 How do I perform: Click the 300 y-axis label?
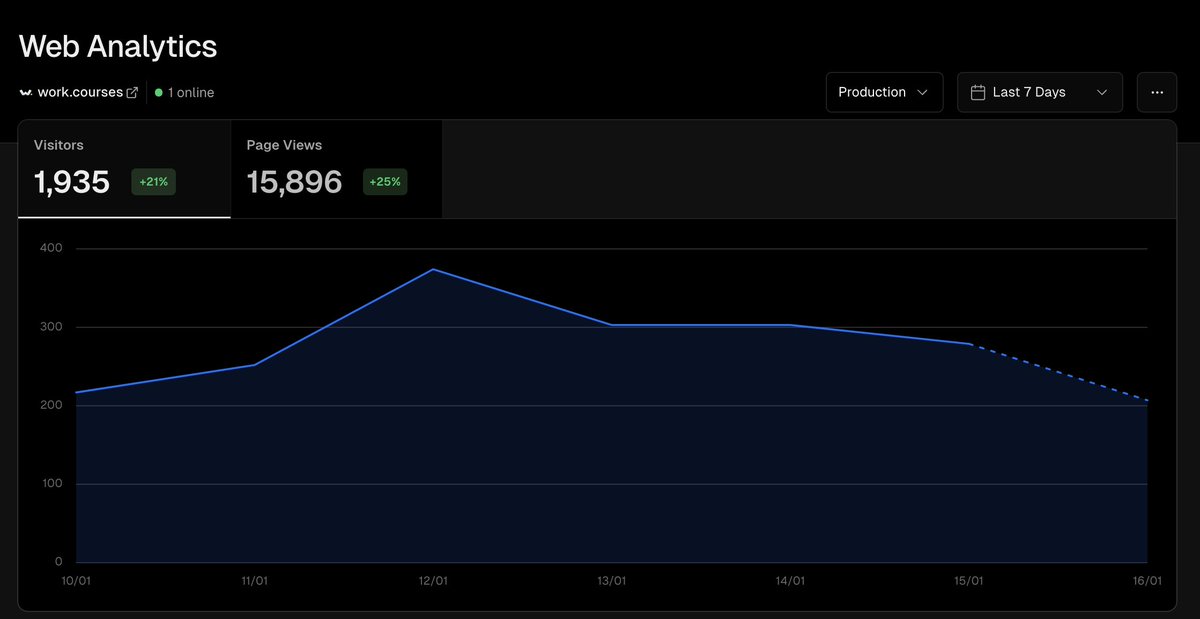[x=51, y=327]
